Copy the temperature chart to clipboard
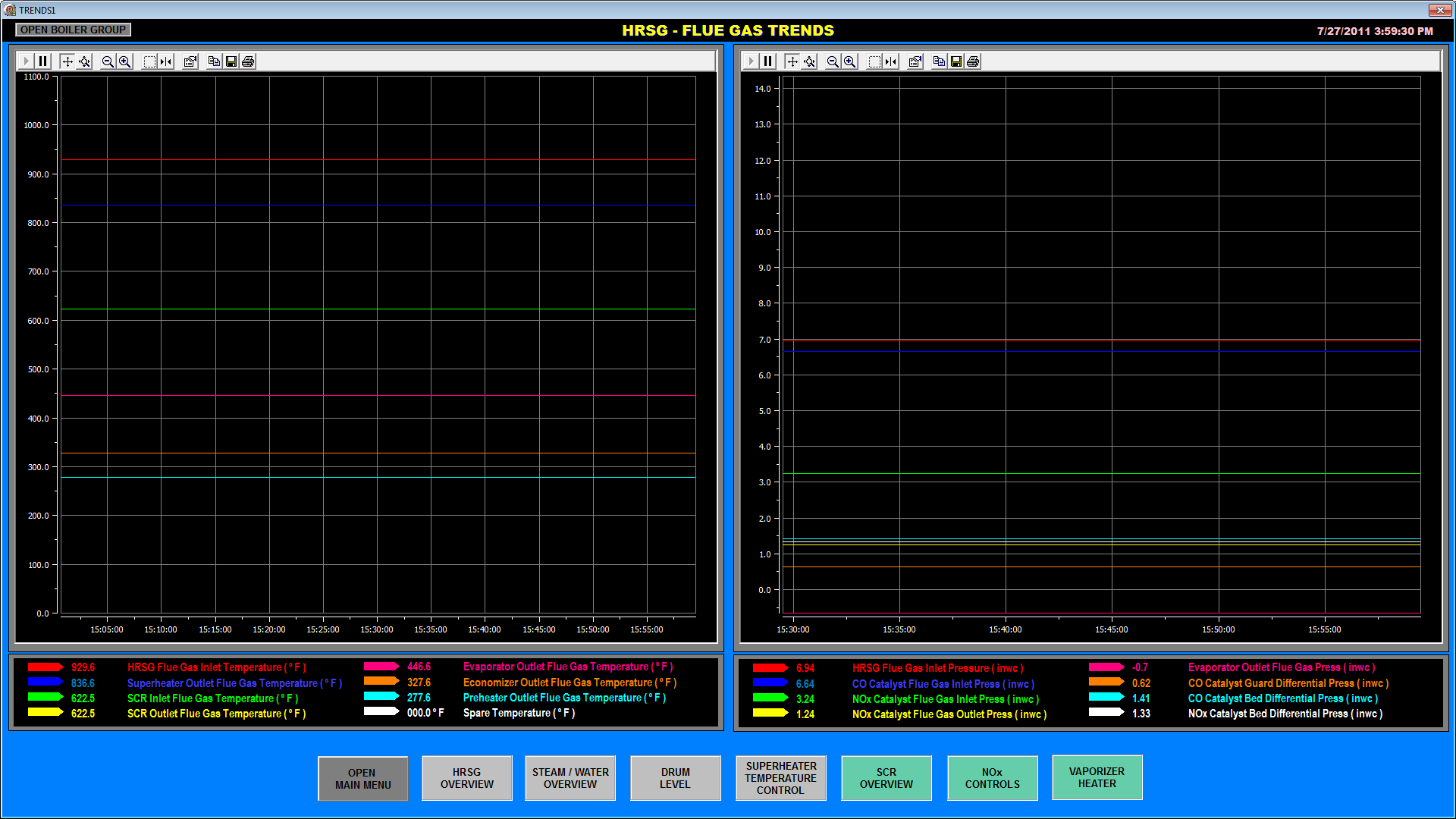Image resolution: width=1456 pixels, height=819 pixels. [214, 61]
